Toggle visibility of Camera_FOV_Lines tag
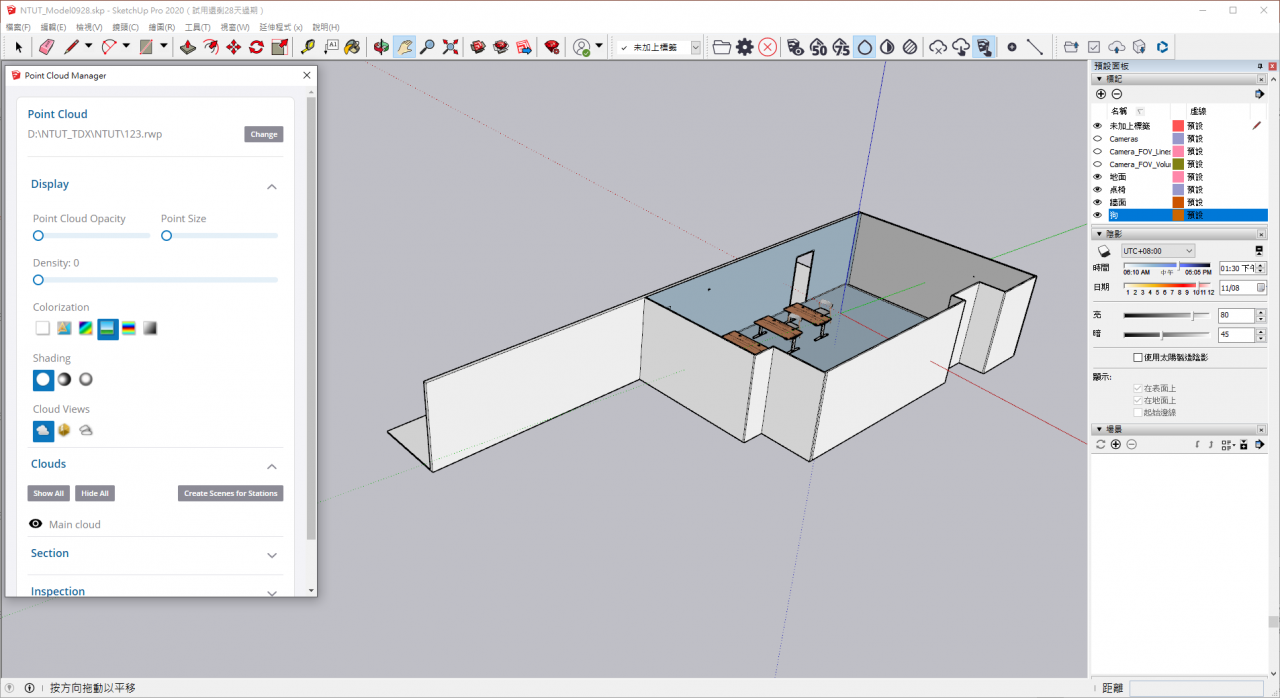This screenshot has height=698, width=1280. (1097, 151)
